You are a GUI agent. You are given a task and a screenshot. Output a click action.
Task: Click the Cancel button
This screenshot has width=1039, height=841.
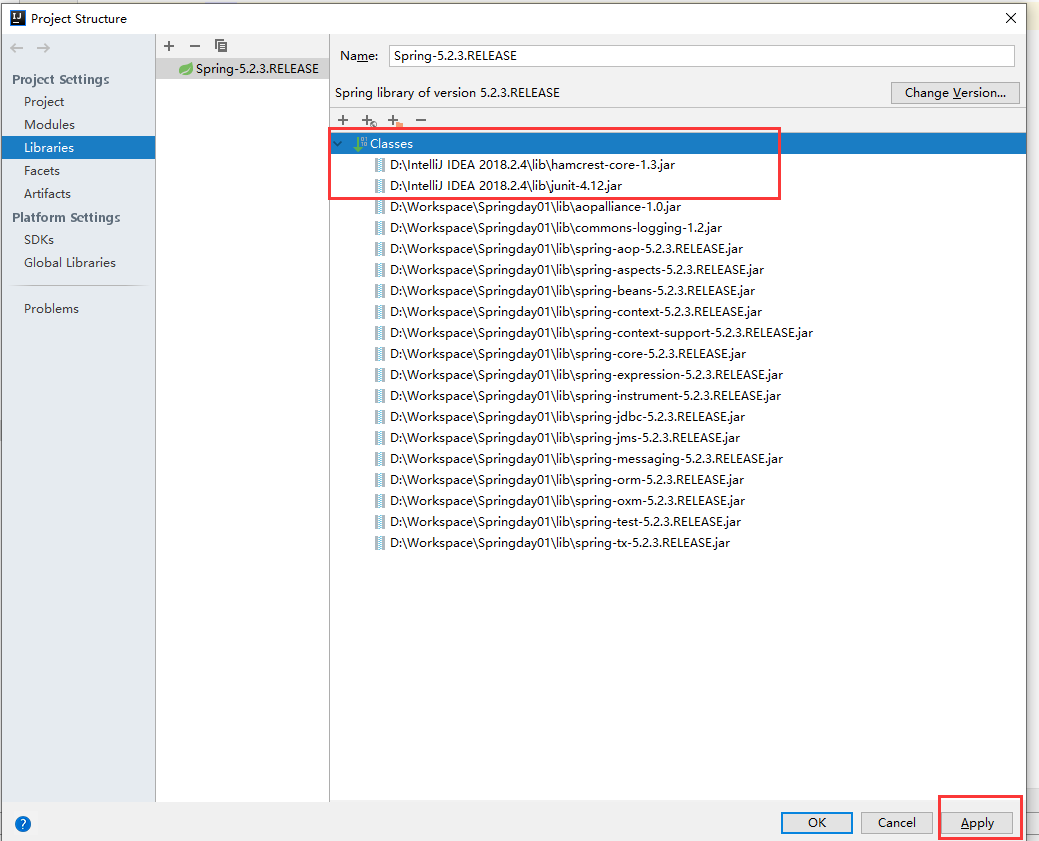click(x=896, y=822)
